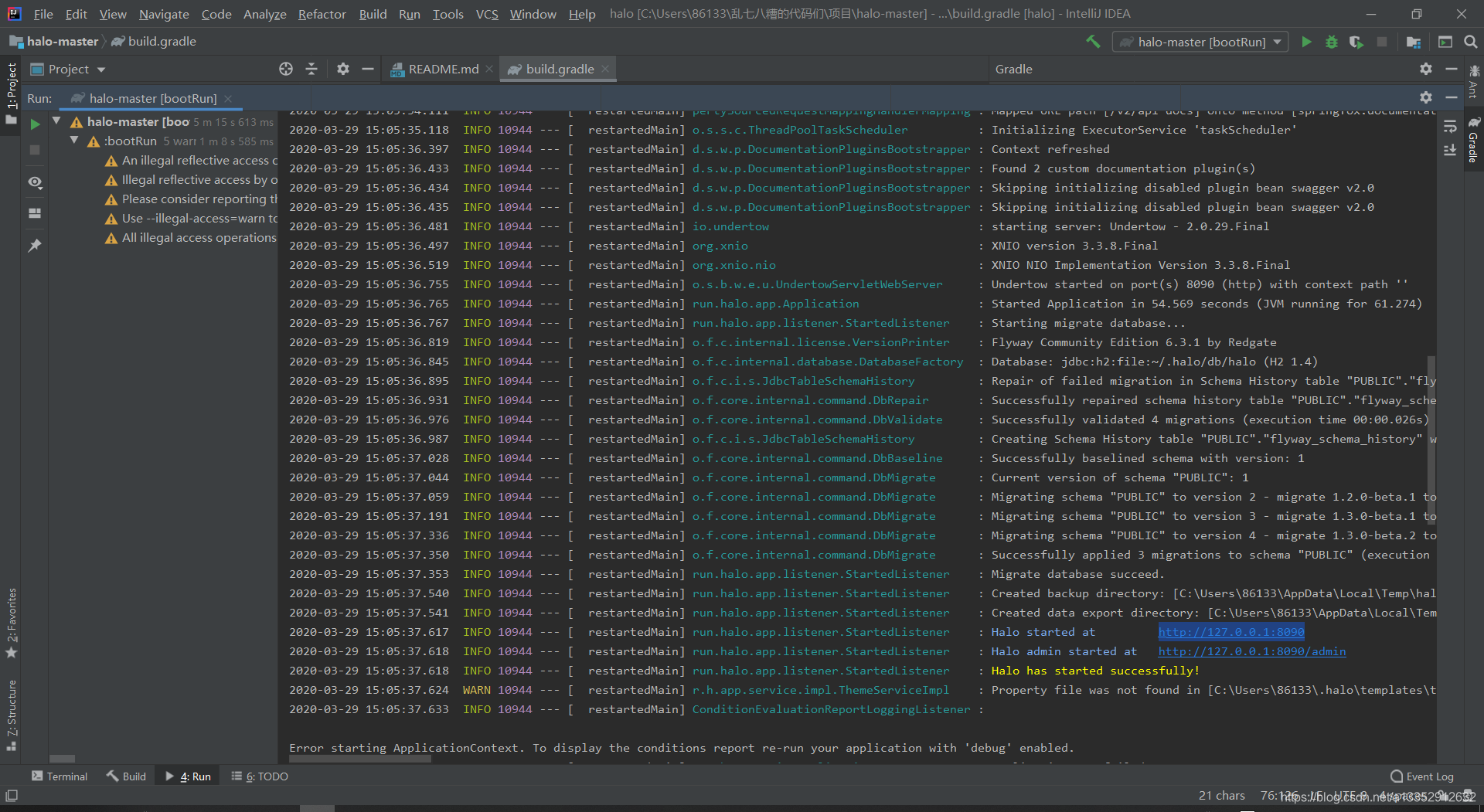Run halo-master with the green play button
Image resolution: width=1484 pixels, height=812 pixels.
(1306, 42)
